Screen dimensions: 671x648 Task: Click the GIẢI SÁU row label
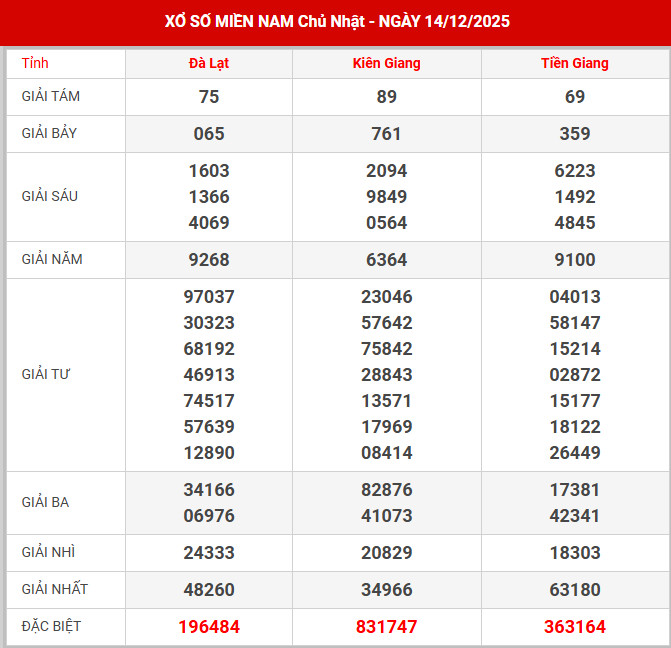[x=50, y=196]
